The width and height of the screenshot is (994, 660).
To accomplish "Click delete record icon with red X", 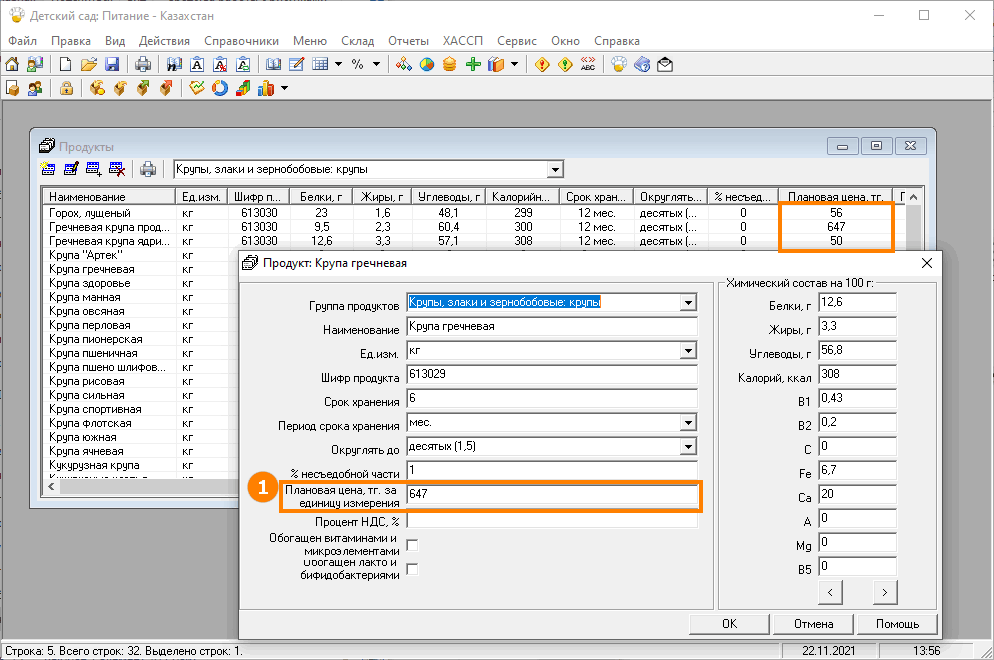I will click(x=117, y=169).
